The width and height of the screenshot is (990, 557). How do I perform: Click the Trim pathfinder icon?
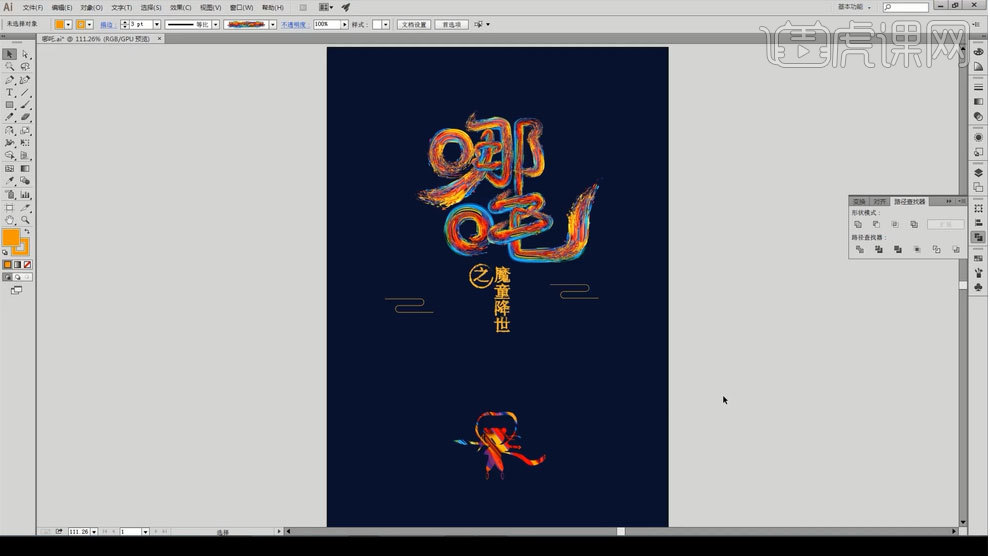pos(878,249)
